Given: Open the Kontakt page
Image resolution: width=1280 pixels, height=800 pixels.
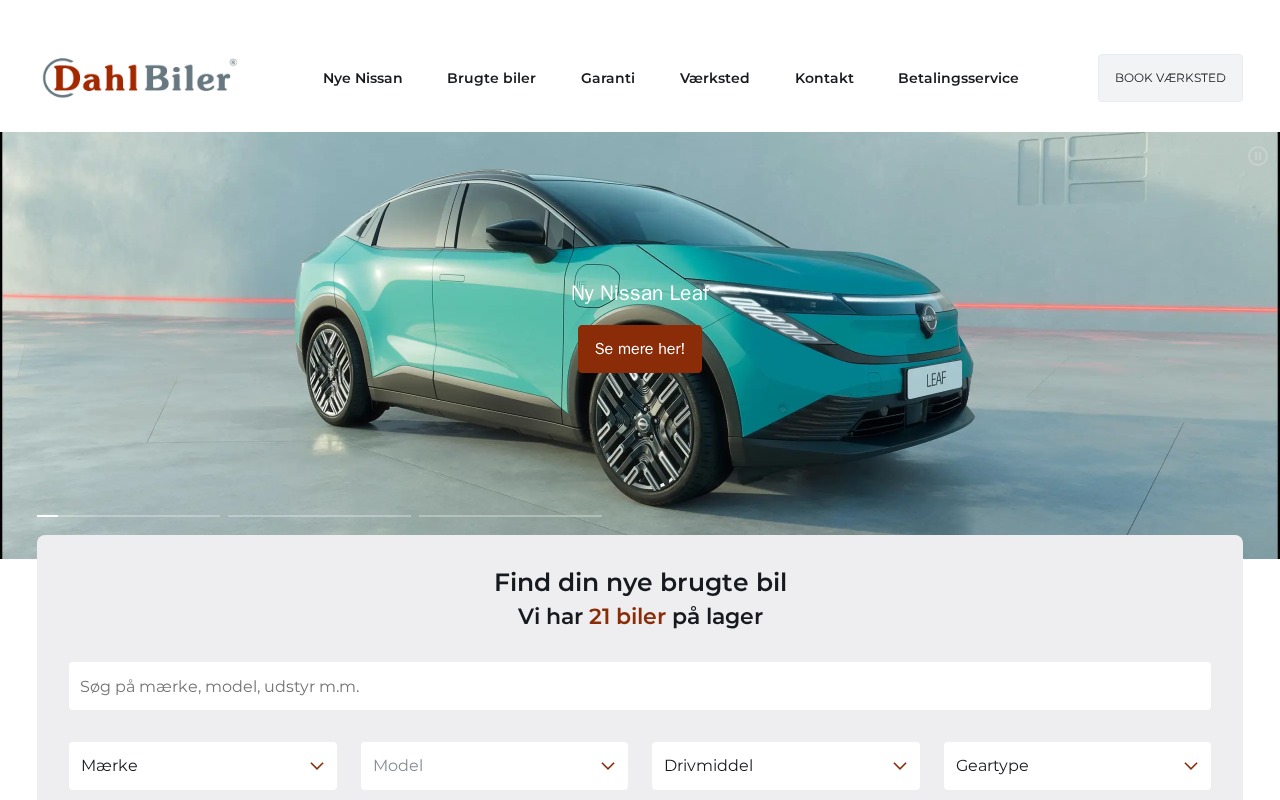Looking at the screenshot, I should (x=824, y=78).
